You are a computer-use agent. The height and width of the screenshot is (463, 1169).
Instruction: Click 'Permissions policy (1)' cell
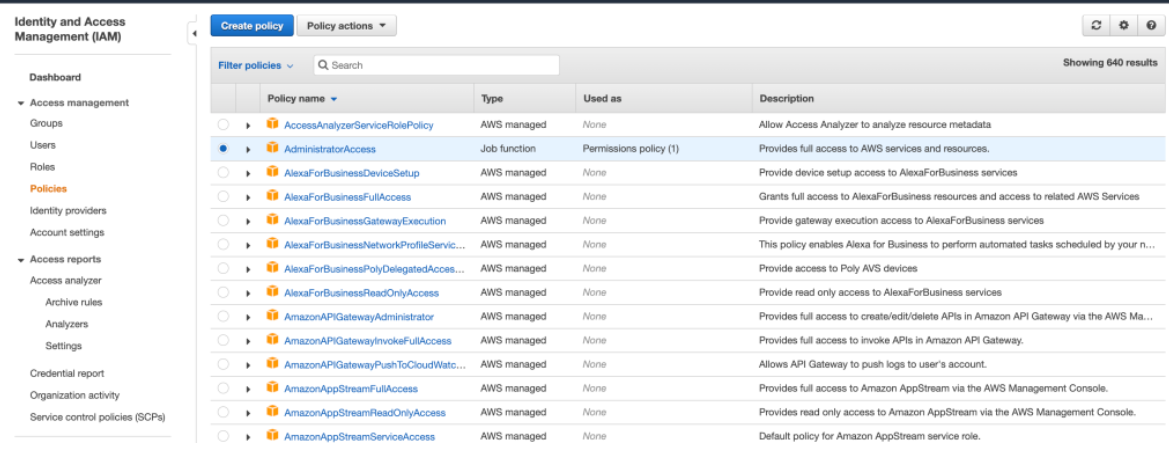tap(631, 148)
